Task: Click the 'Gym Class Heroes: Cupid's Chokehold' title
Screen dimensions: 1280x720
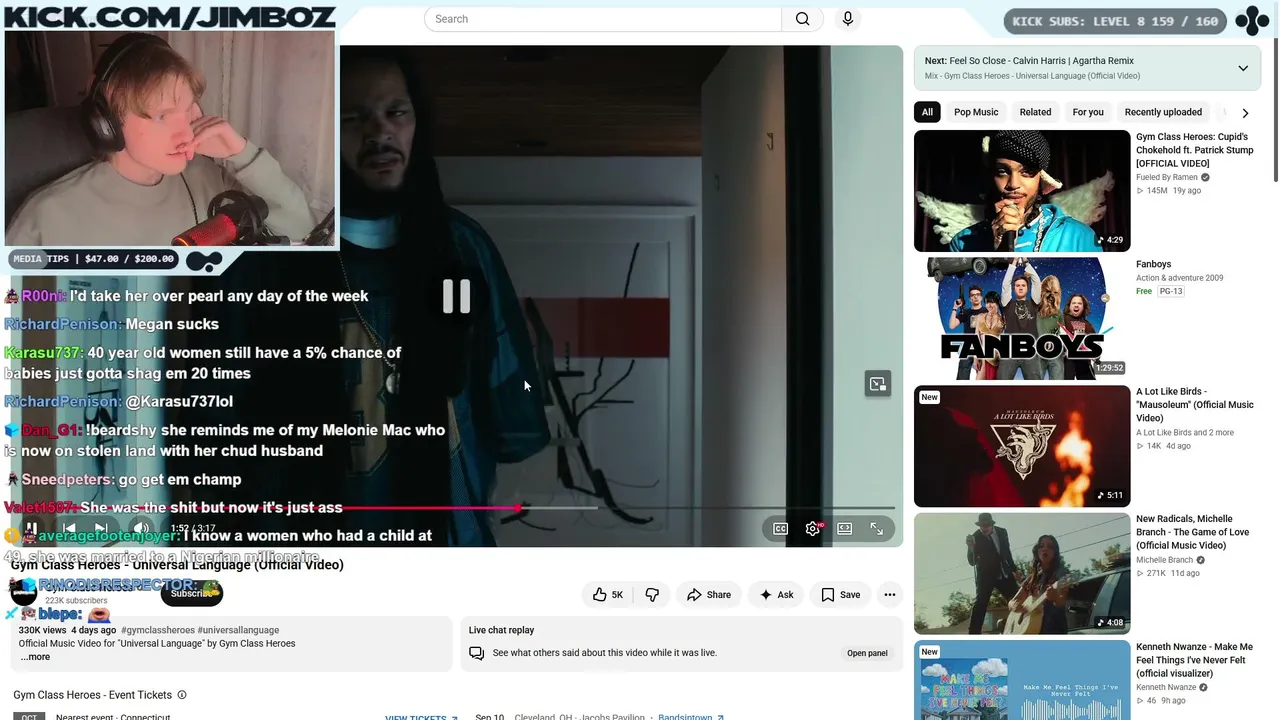Action: 1195,150
